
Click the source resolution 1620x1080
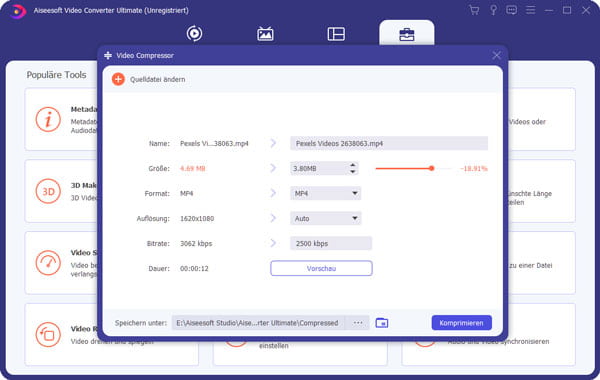[x=197, y=219]
